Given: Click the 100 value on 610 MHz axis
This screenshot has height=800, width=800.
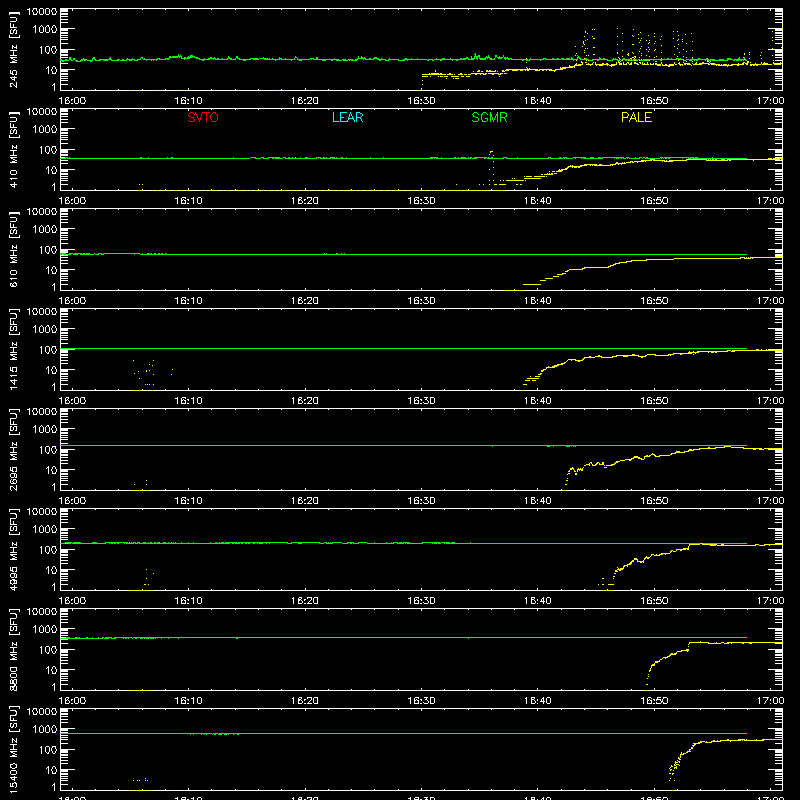Looking at the screenshot, I should pyautogui.click(x=48, y=250).
